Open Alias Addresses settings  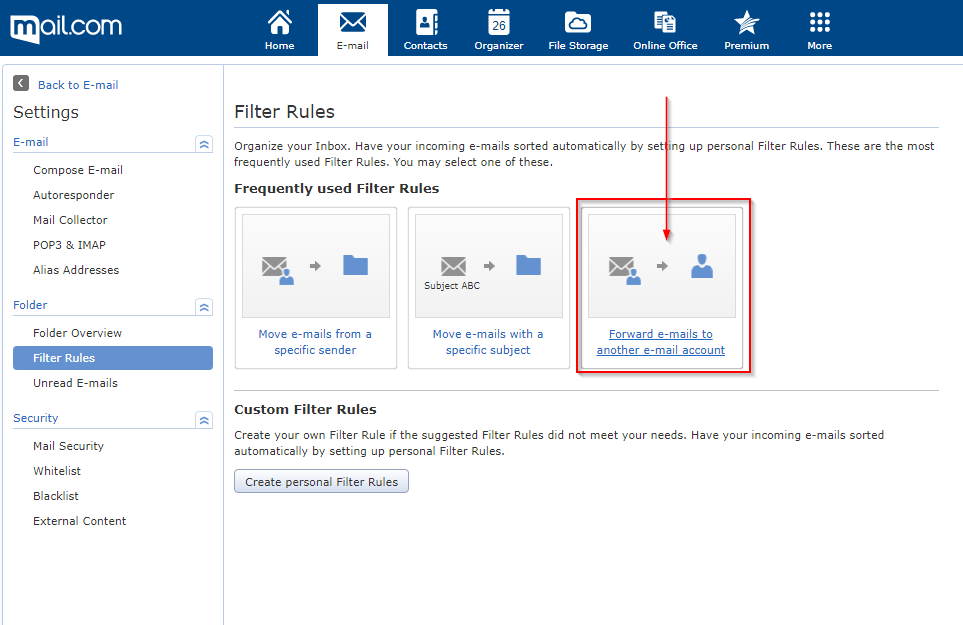[76, 270]
